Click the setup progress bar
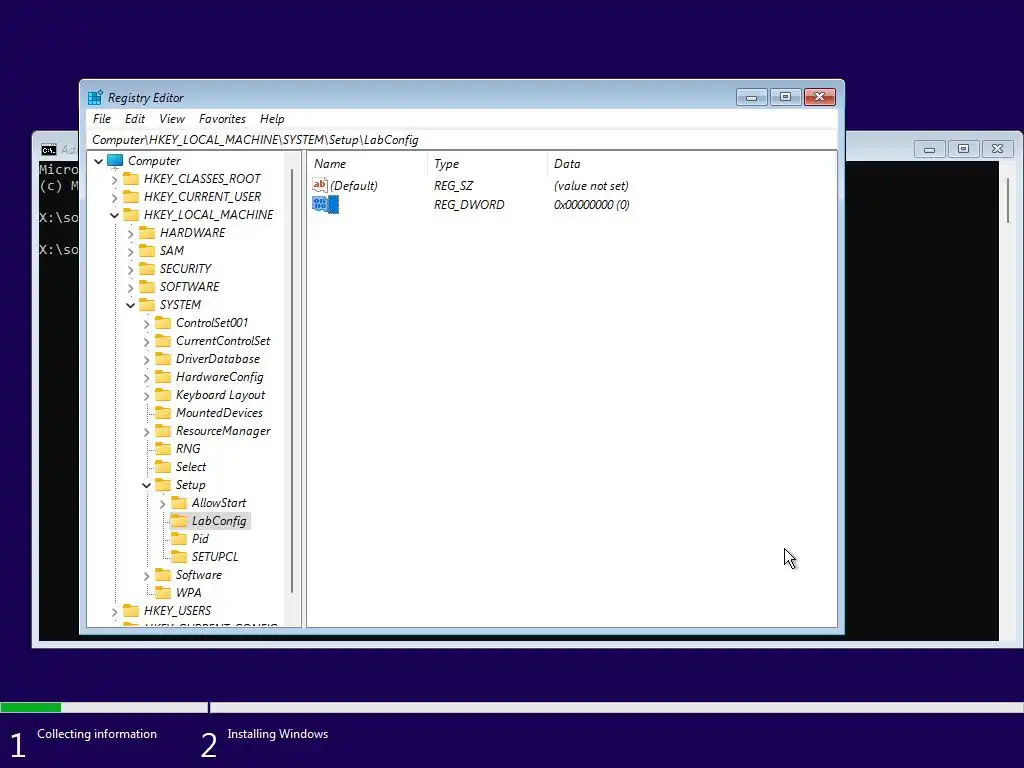The image size is (1024, 768). click(x=512, y=707)
